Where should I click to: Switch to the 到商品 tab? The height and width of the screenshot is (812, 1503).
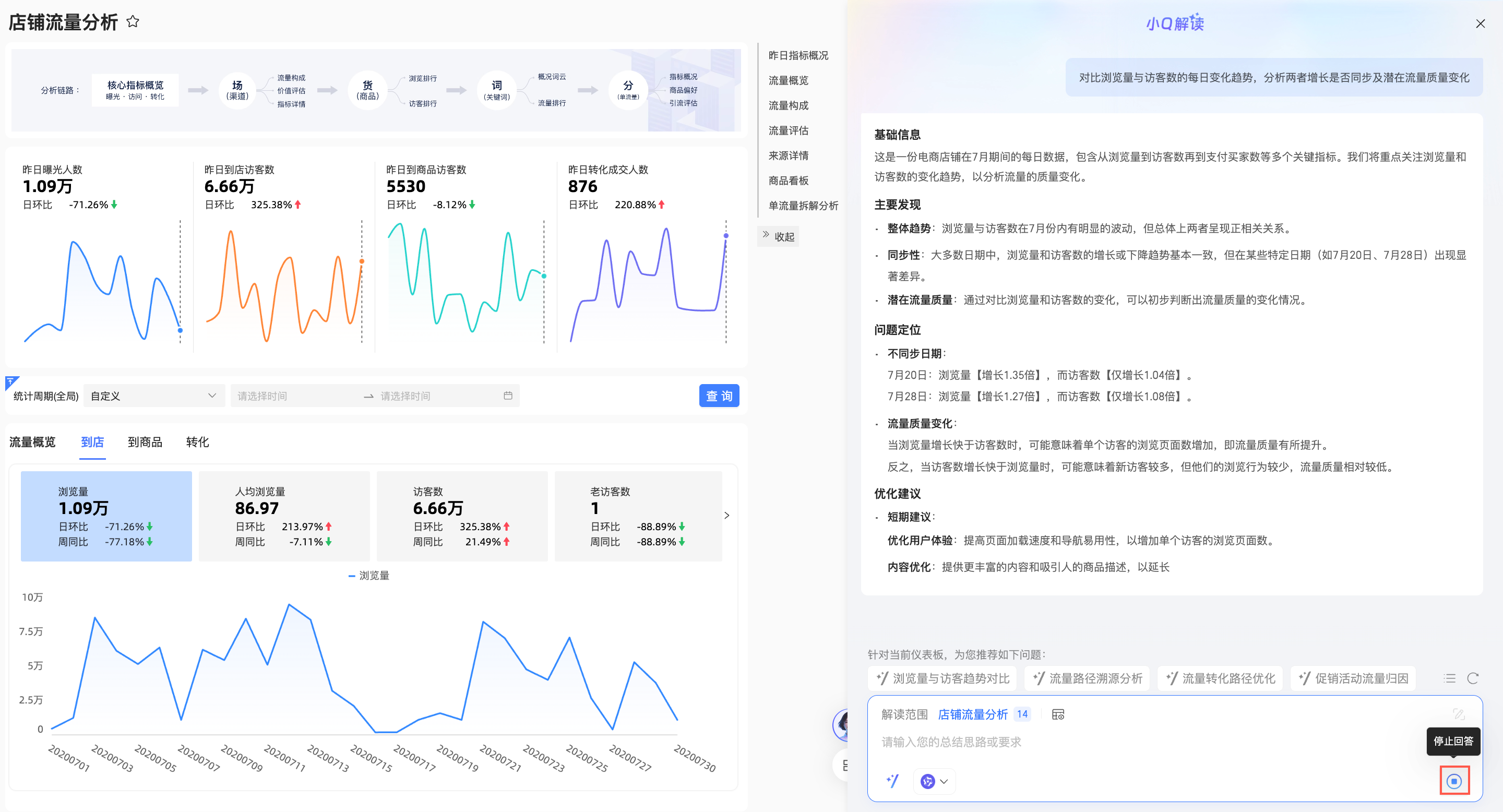coord(145,441)
